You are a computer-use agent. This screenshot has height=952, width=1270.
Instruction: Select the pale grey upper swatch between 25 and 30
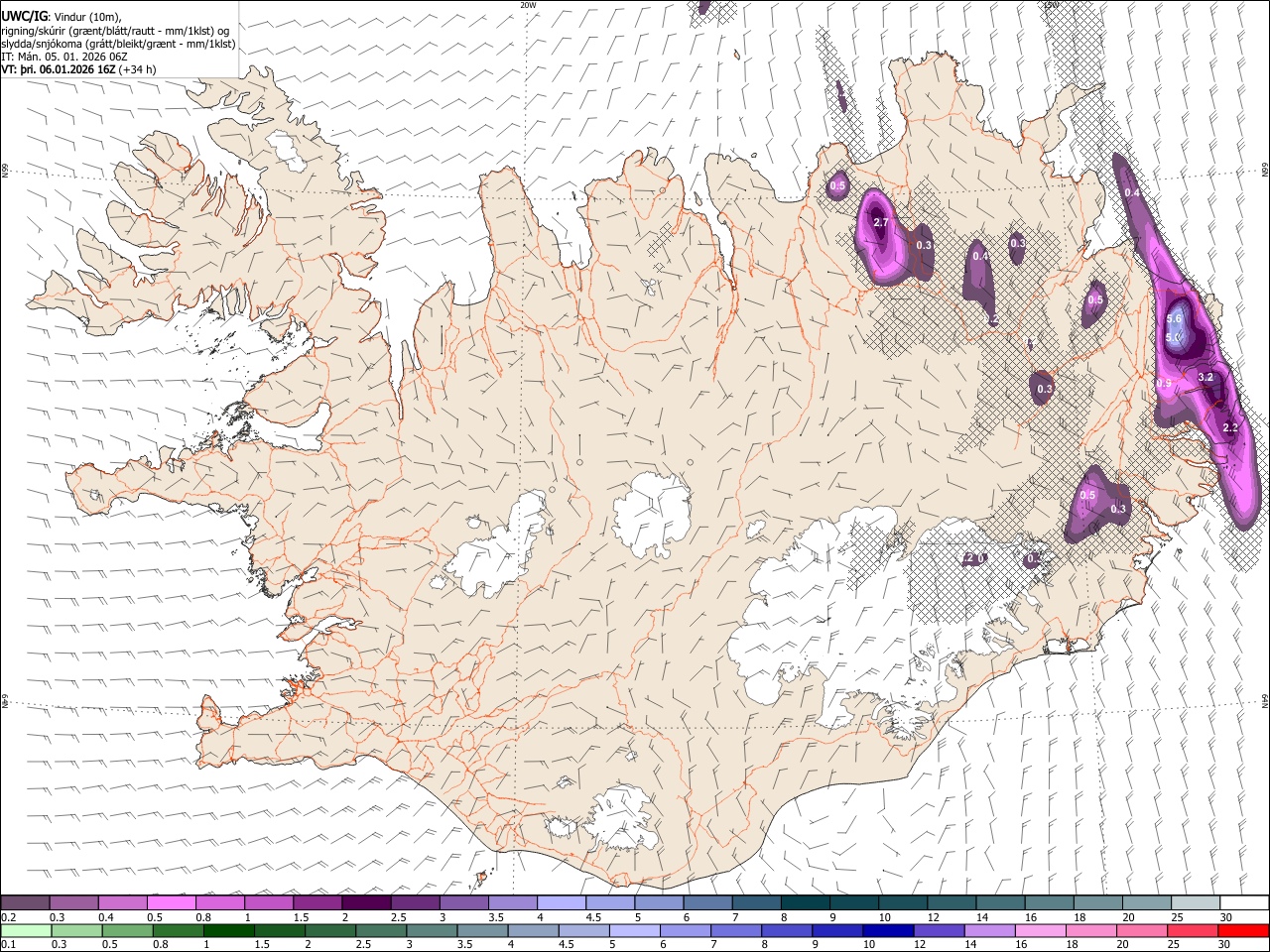1196,902
